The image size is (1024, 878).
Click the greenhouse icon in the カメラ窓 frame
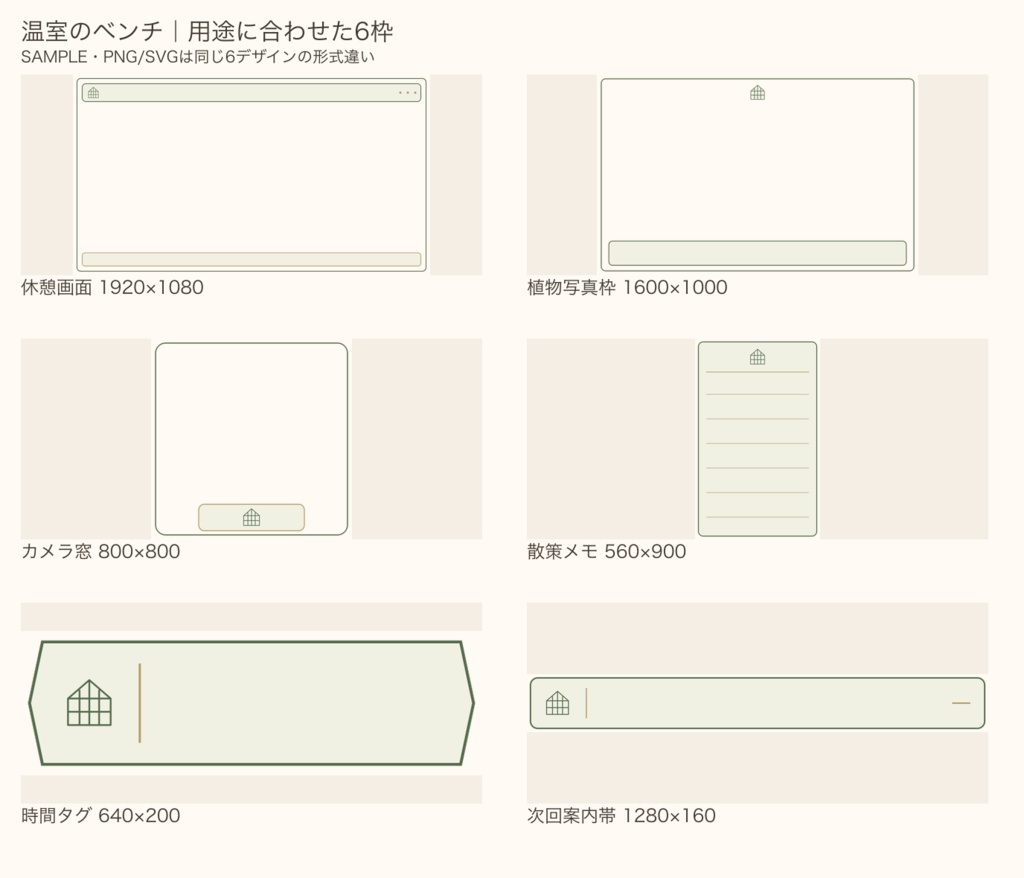click(x=251, y=517)
